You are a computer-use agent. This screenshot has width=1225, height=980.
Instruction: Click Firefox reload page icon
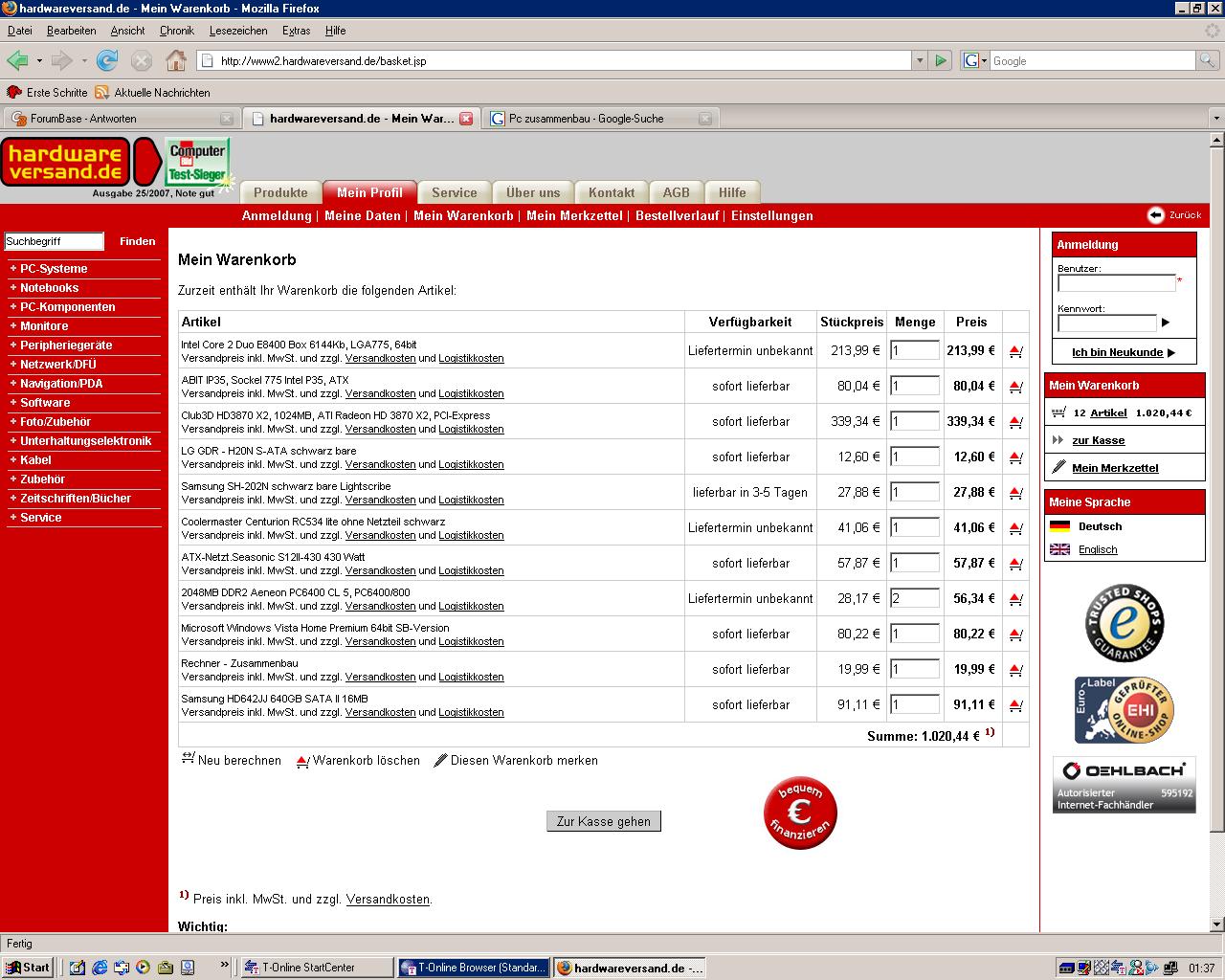107,60
